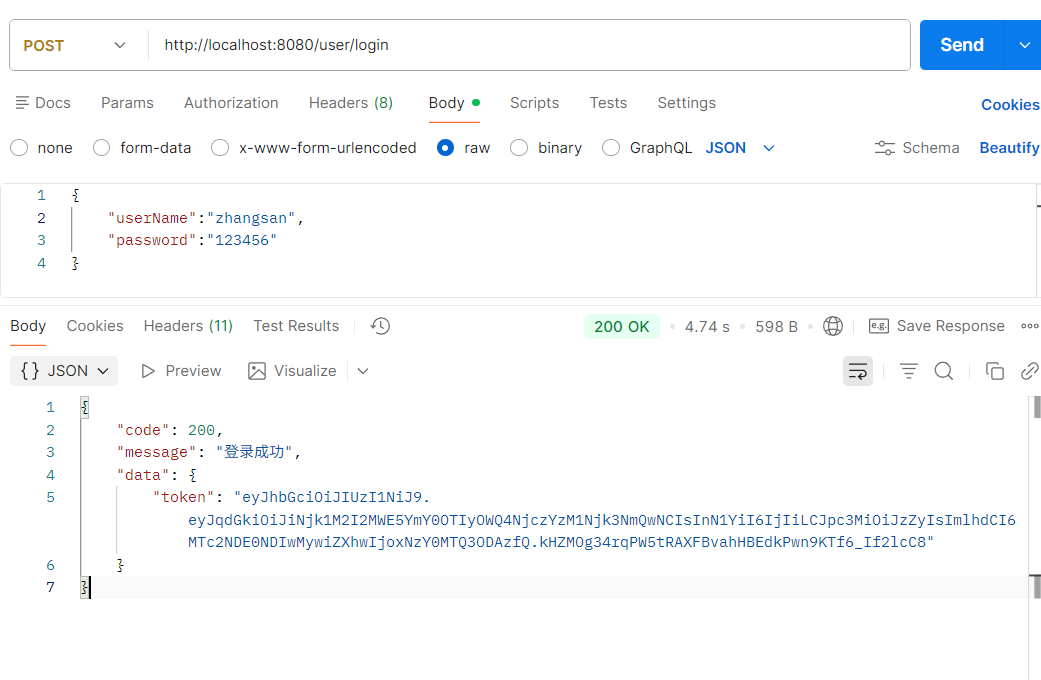Screen dimensions: 1041x680
Task: Select the raw body type
Action: (x=445, y=148)
